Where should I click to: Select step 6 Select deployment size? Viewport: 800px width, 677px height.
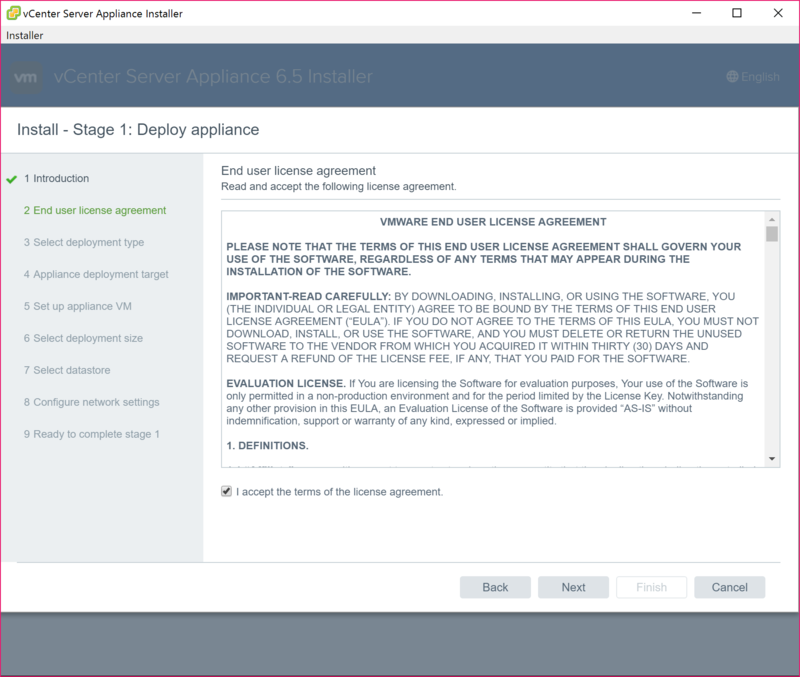83,338
